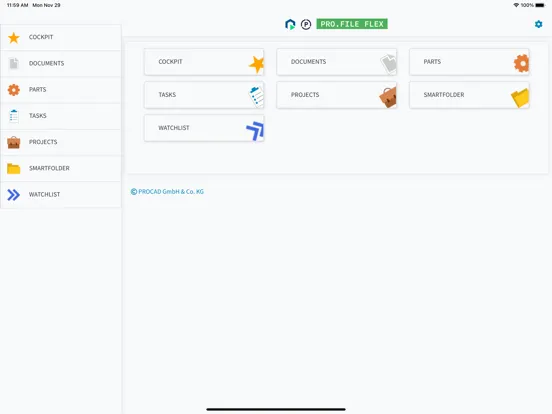Click the green PRO.FILE FLEX banner
This screenshot has height=414, width=552.
pos(352,24)
